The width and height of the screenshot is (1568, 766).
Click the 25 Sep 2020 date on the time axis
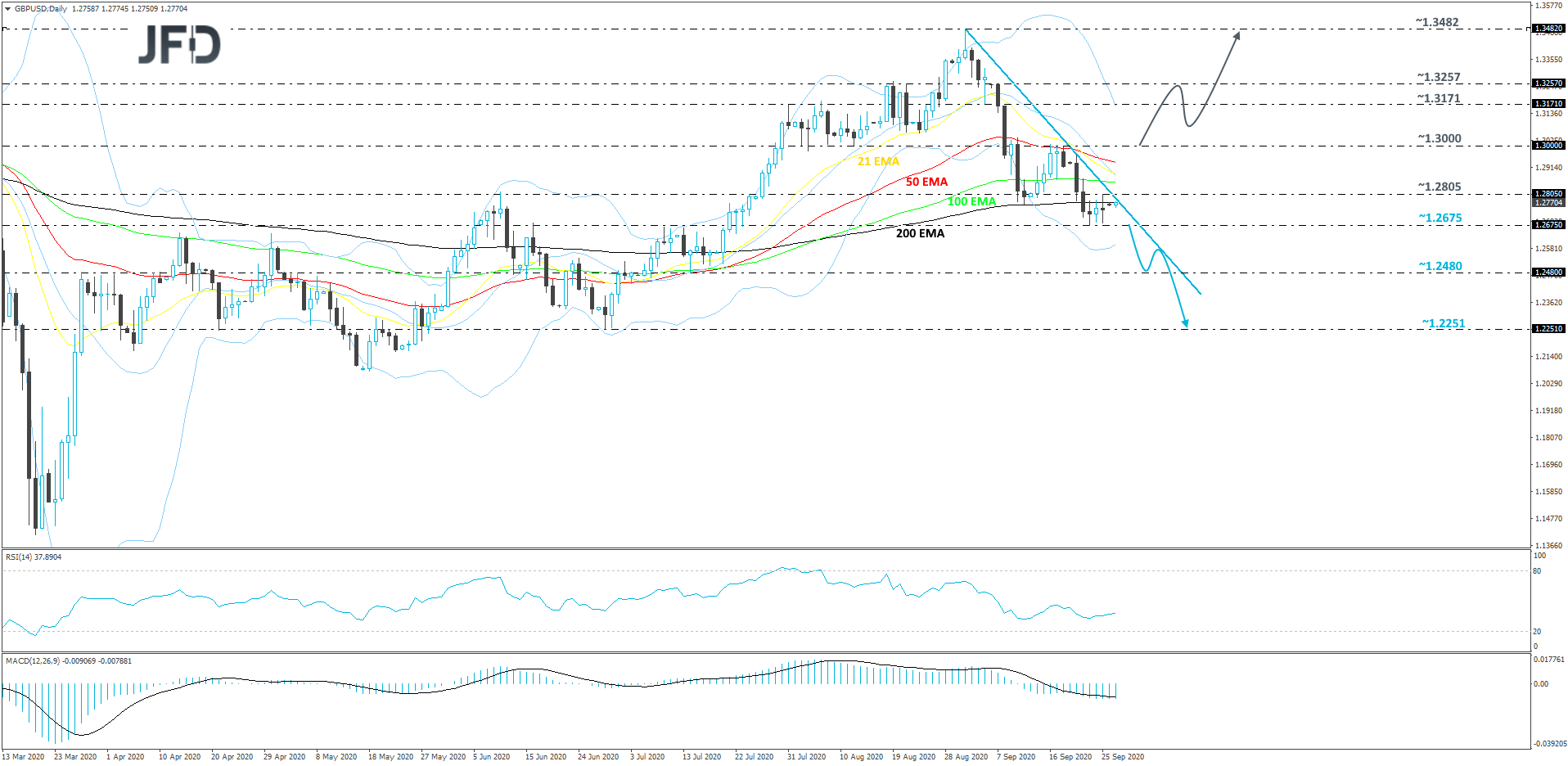click(x=1123, y=756)
